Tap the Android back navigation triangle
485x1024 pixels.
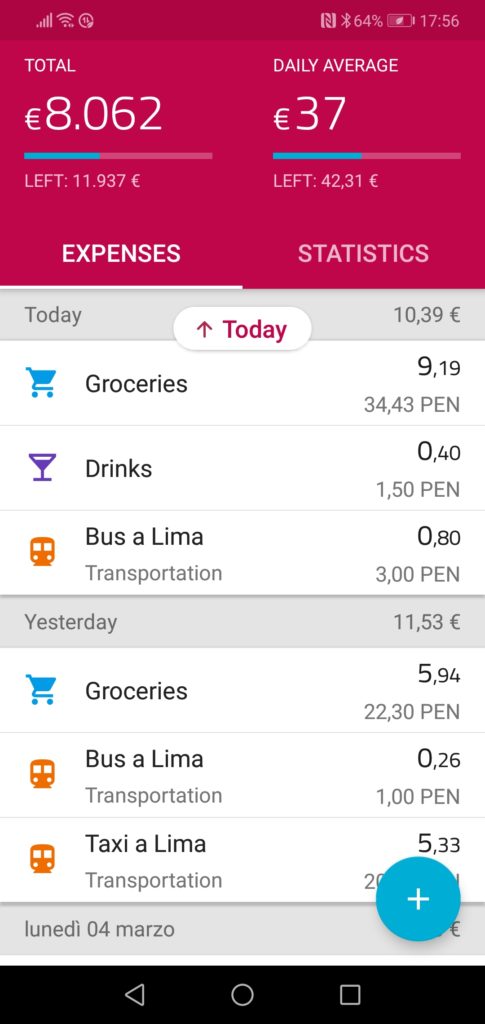(134, 994)
